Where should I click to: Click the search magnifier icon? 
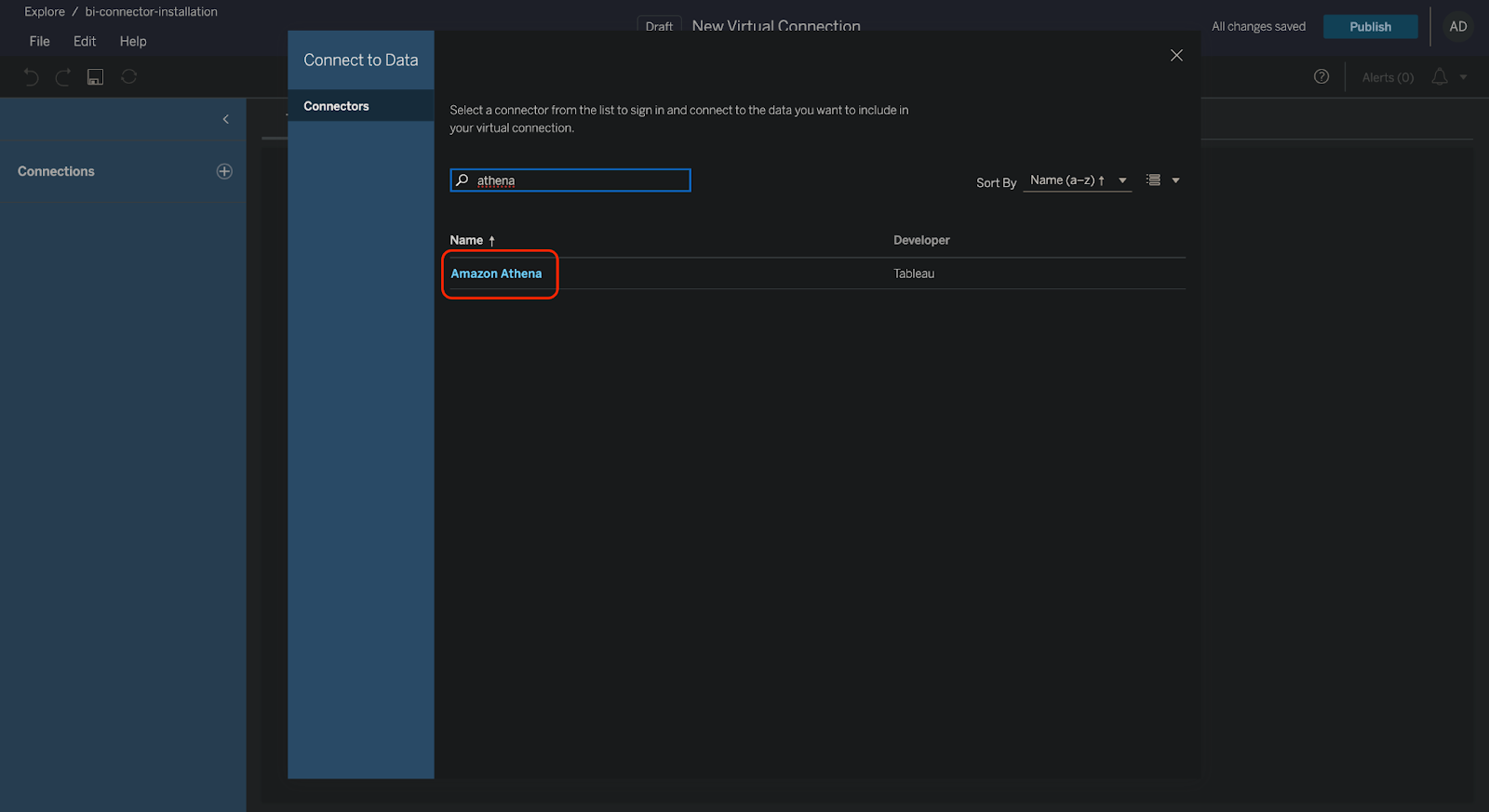point(463,180)
